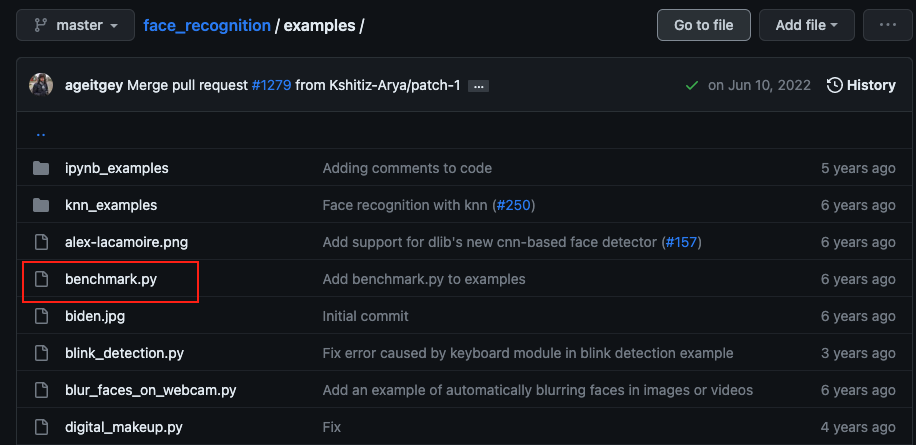
Task: Click the History clock icon
Action: click(x=834, y=85)
